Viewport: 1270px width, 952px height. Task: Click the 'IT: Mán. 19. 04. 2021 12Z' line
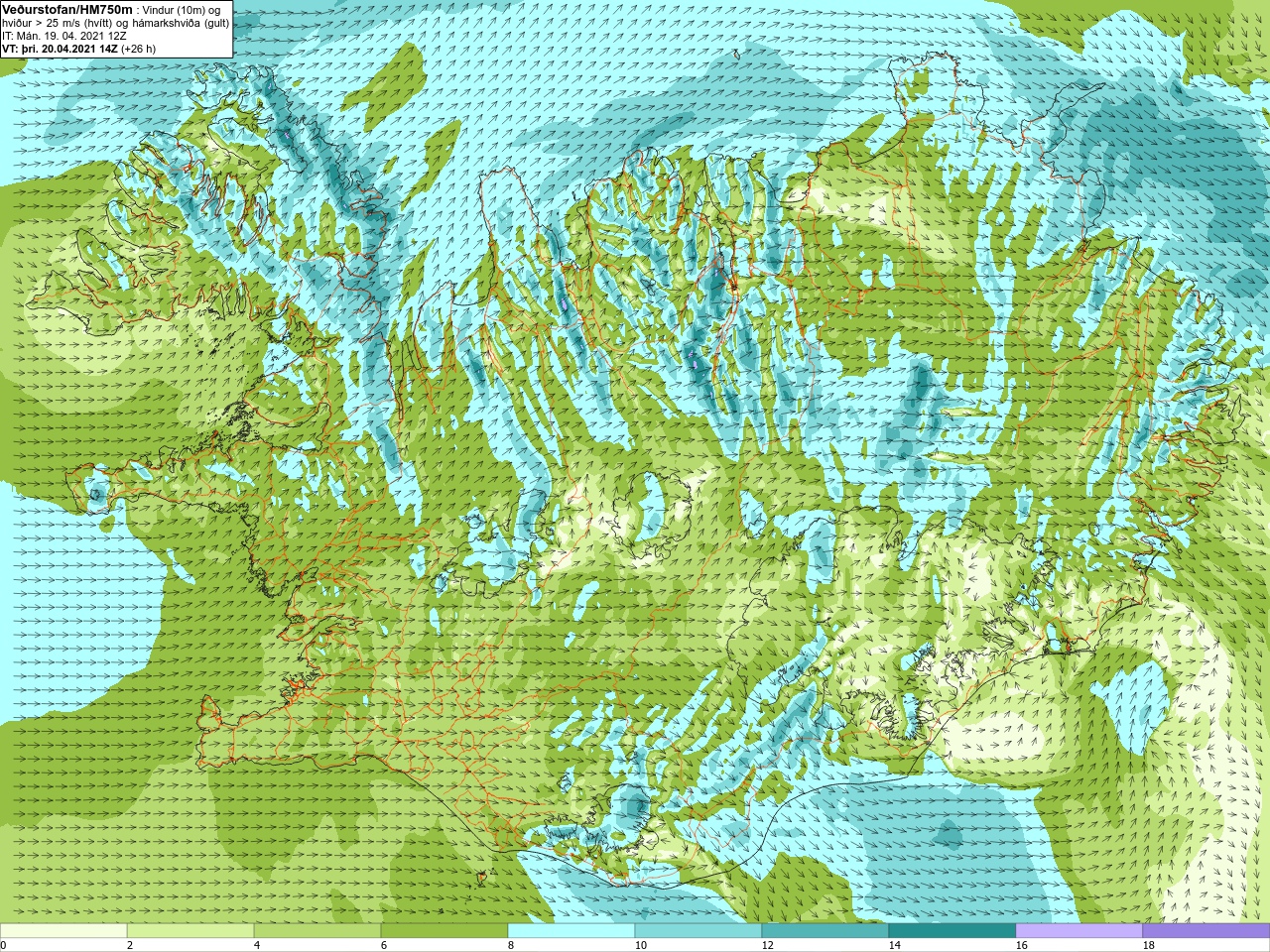coord(64,36)
